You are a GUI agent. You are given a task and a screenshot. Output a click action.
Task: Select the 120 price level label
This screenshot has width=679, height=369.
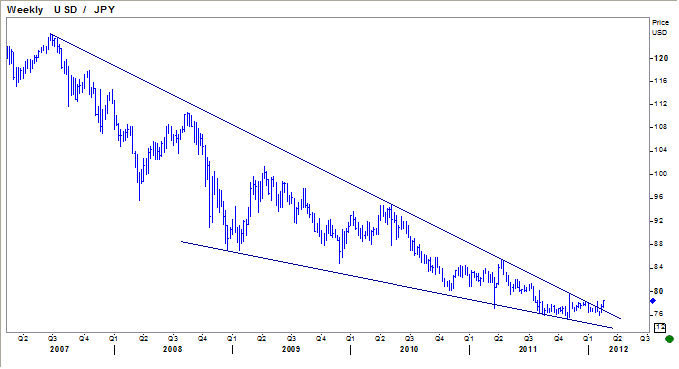click(661, 58)
